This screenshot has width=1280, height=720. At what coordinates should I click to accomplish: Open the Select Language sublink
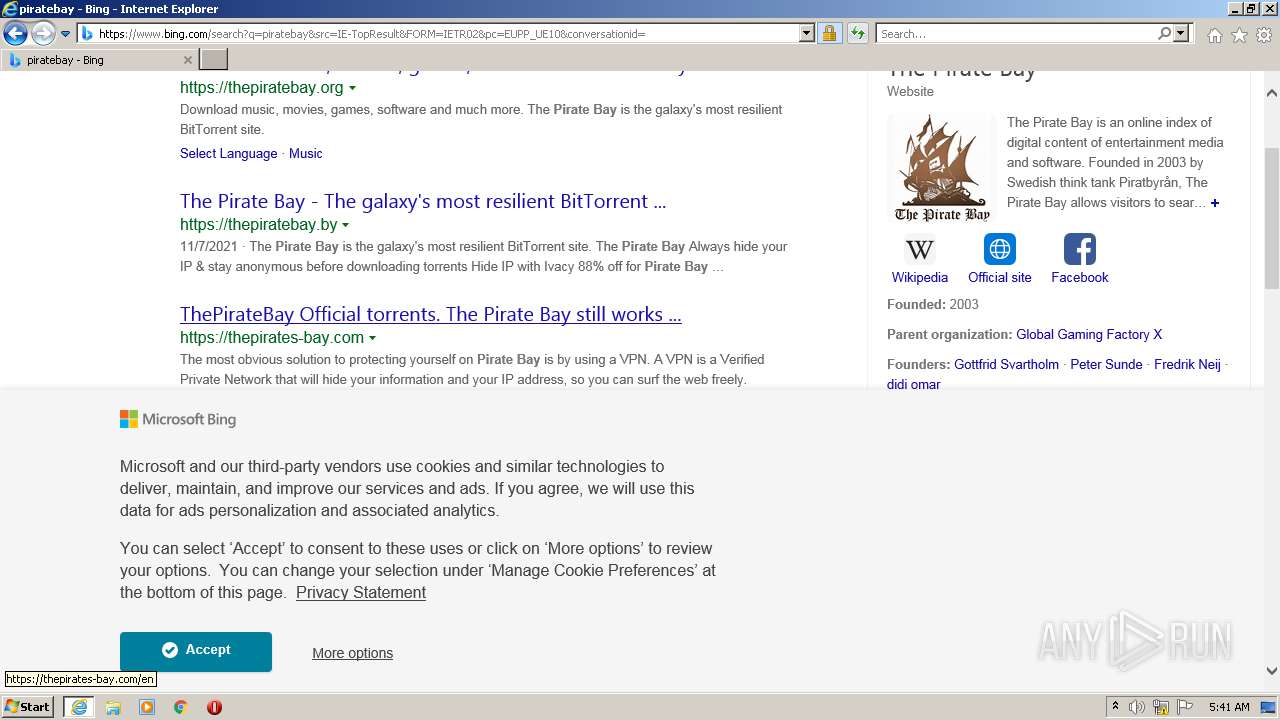pyautogui.click(x=228, y=153)
